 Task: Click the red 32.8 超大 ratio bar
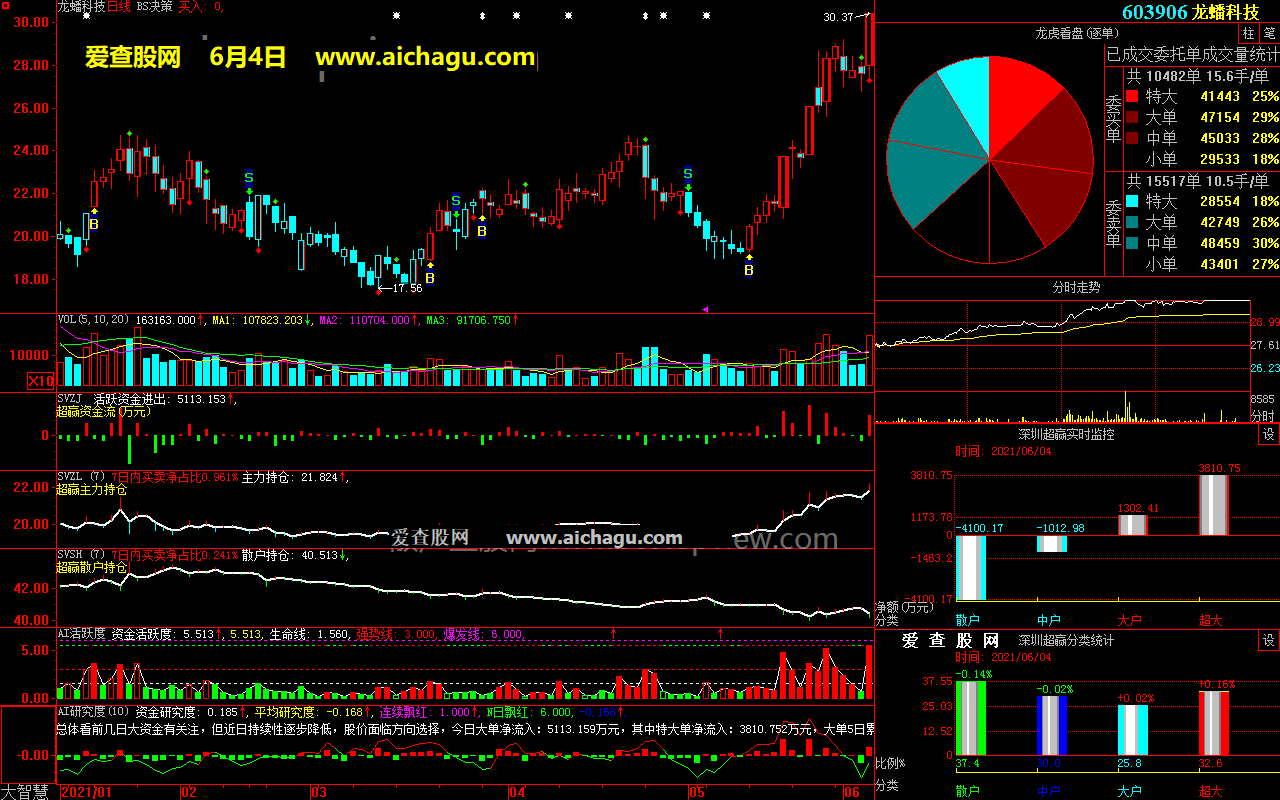point(1213,723)
